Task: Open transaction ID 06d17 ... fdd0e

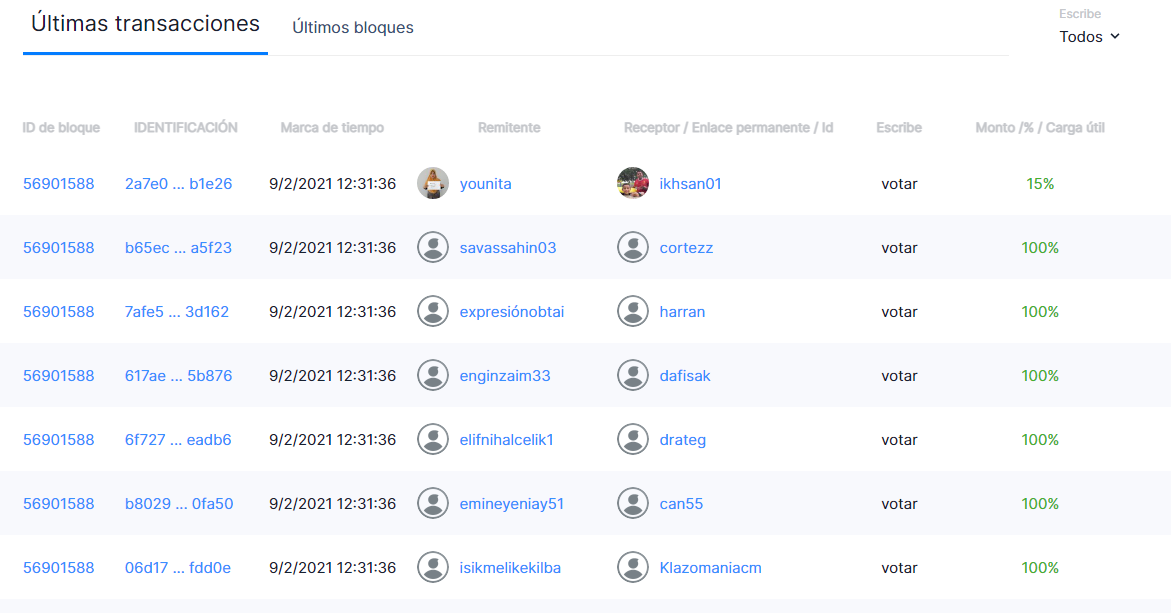Action: click(178, 568)
